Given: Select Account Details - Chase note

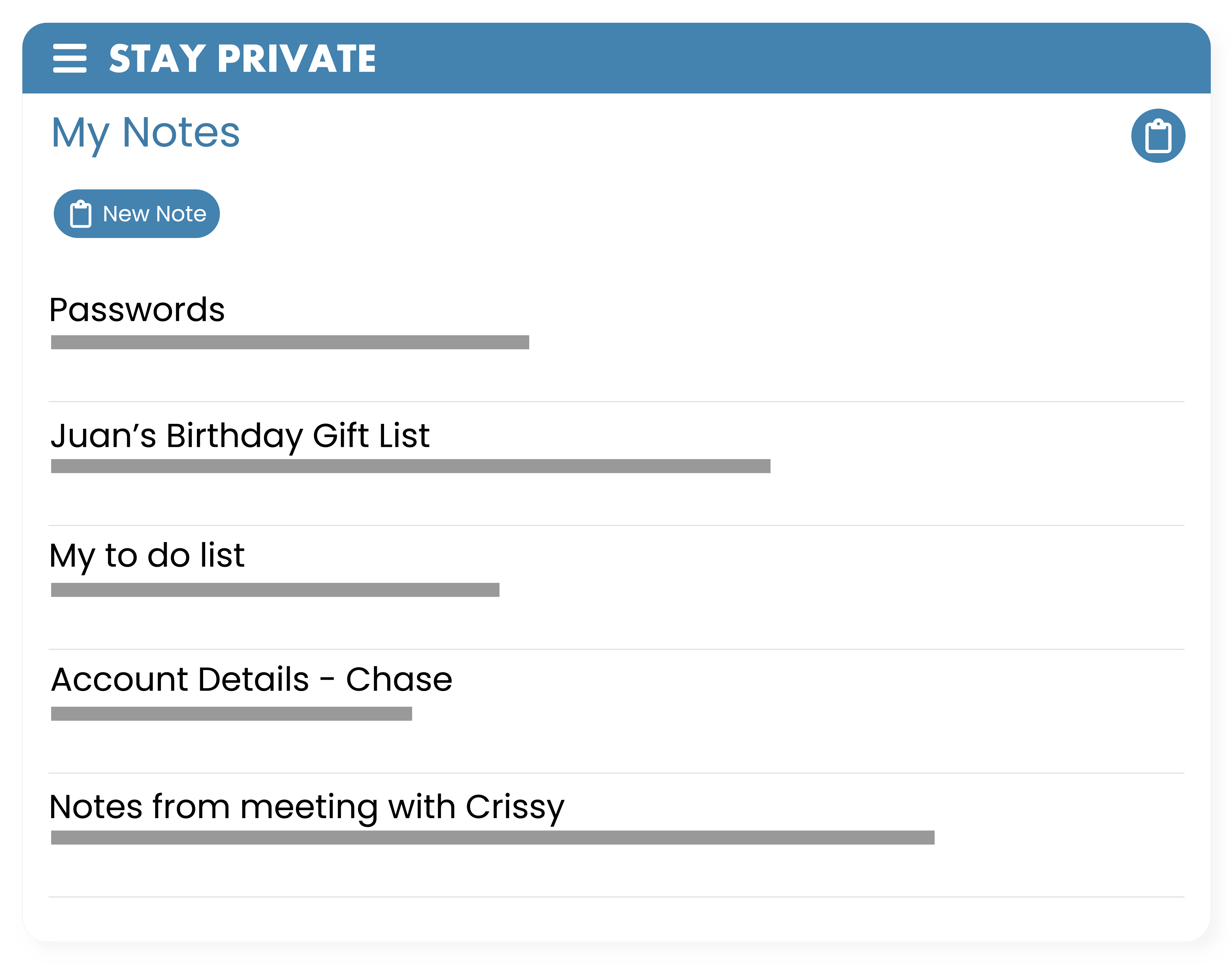Looking at the screenshot, I should [x=251, y=678].
